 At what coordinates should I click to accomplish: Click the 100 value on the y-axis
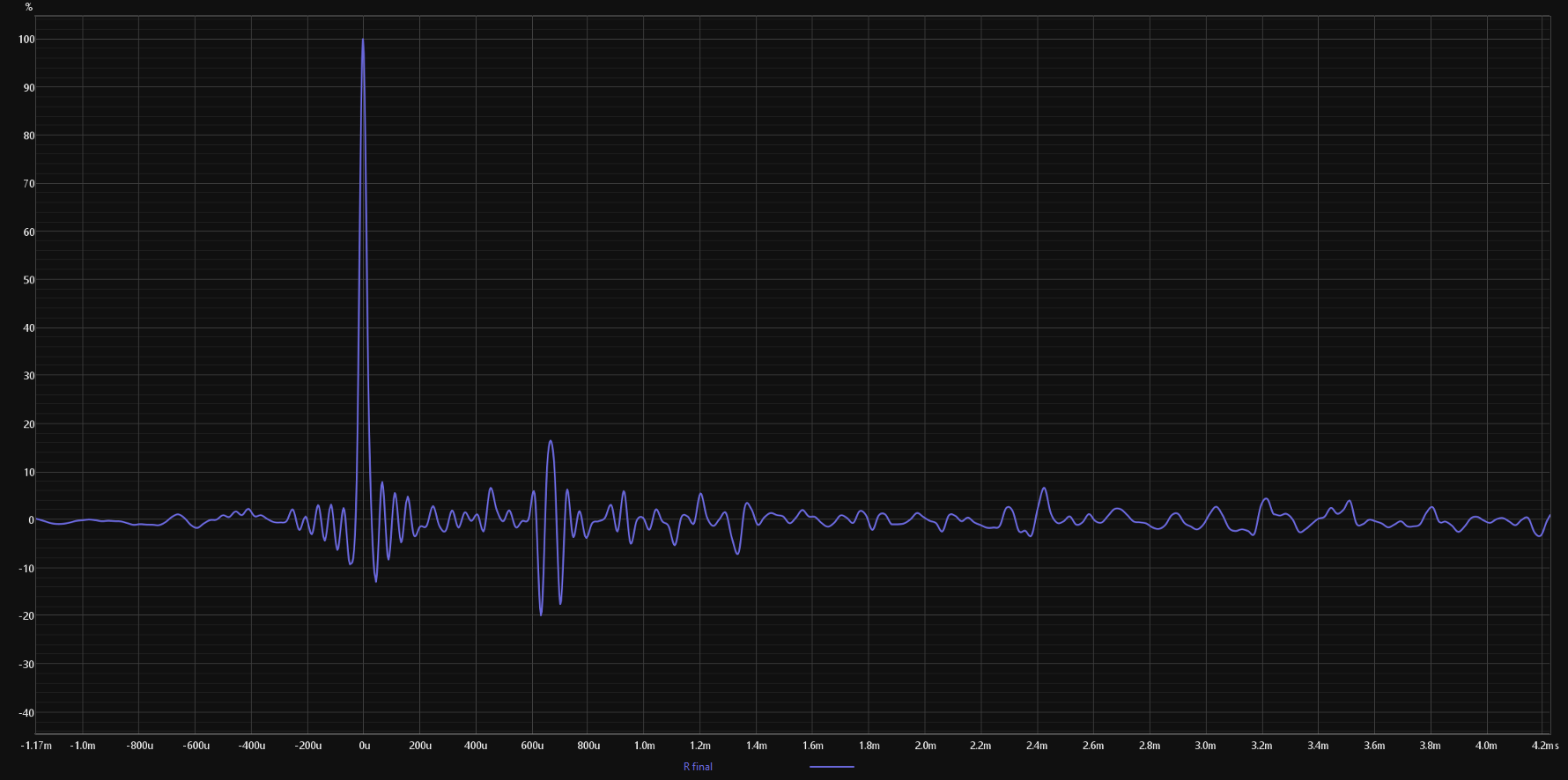[x=26, y=40]
